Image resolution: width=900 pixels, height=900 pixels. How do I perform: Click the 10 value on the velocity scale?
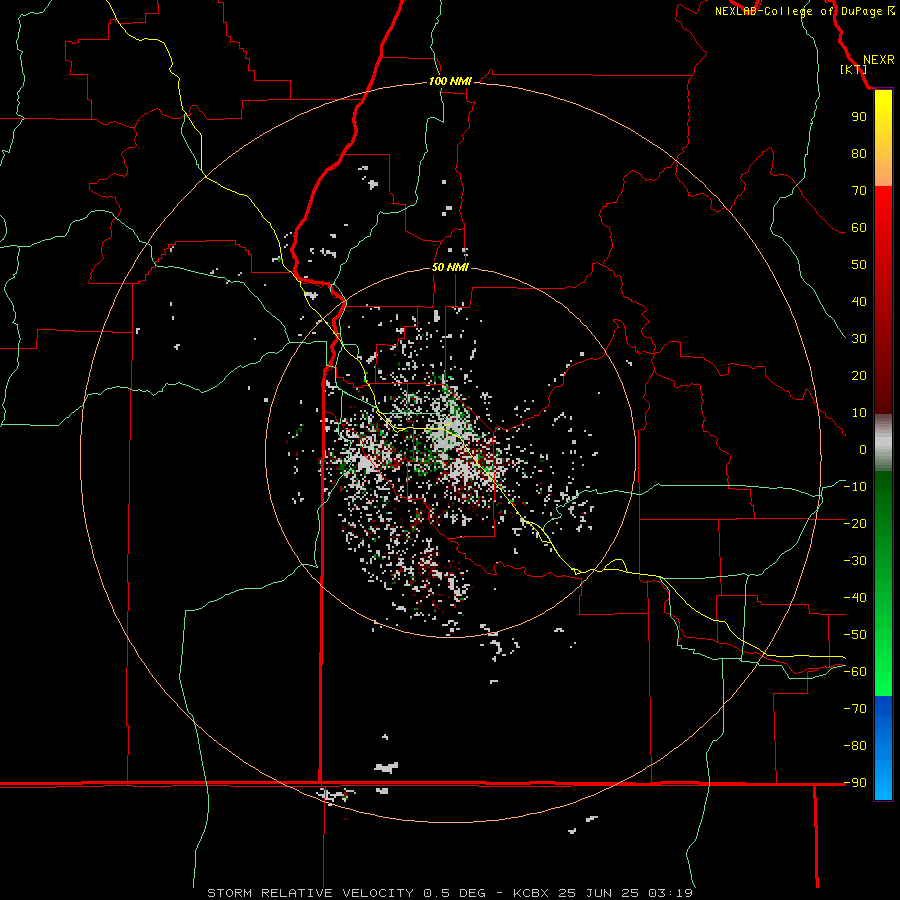(859, 413)
